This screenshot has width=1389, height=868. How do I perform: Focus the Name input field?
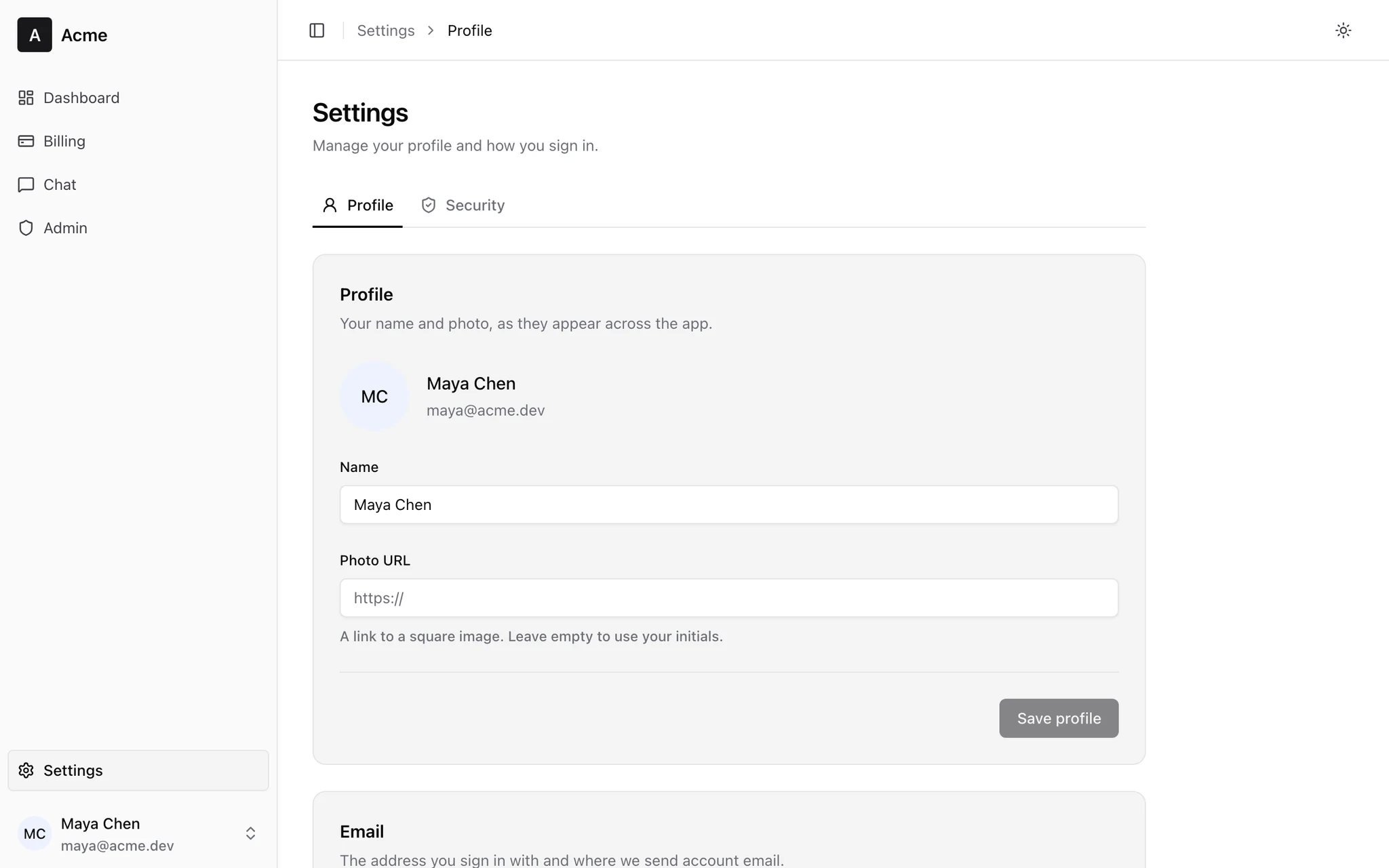pyautogui.click(x=729, y=505)
